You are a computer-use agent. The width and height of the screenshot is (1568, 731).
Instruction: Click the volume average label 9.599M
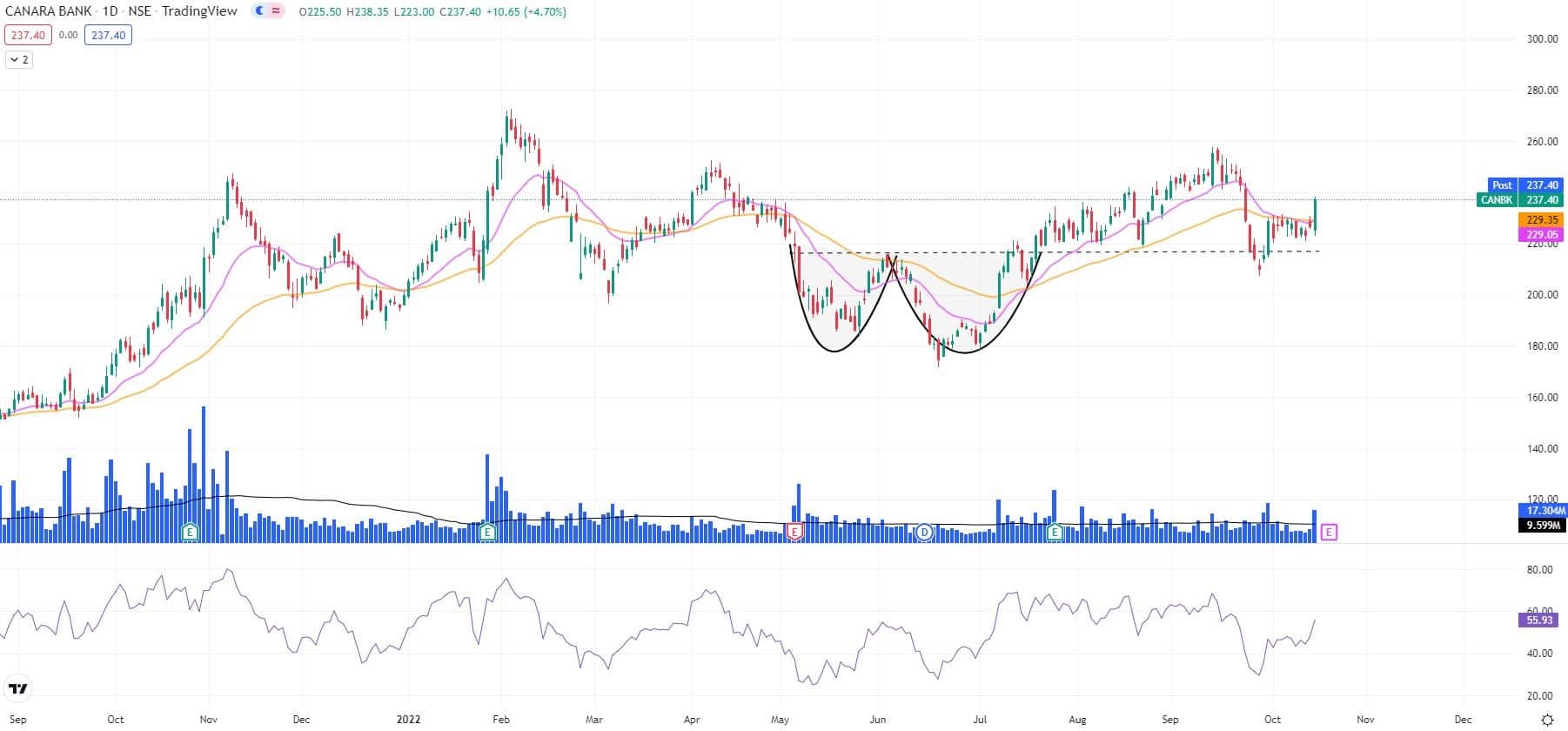(1542, 525)
